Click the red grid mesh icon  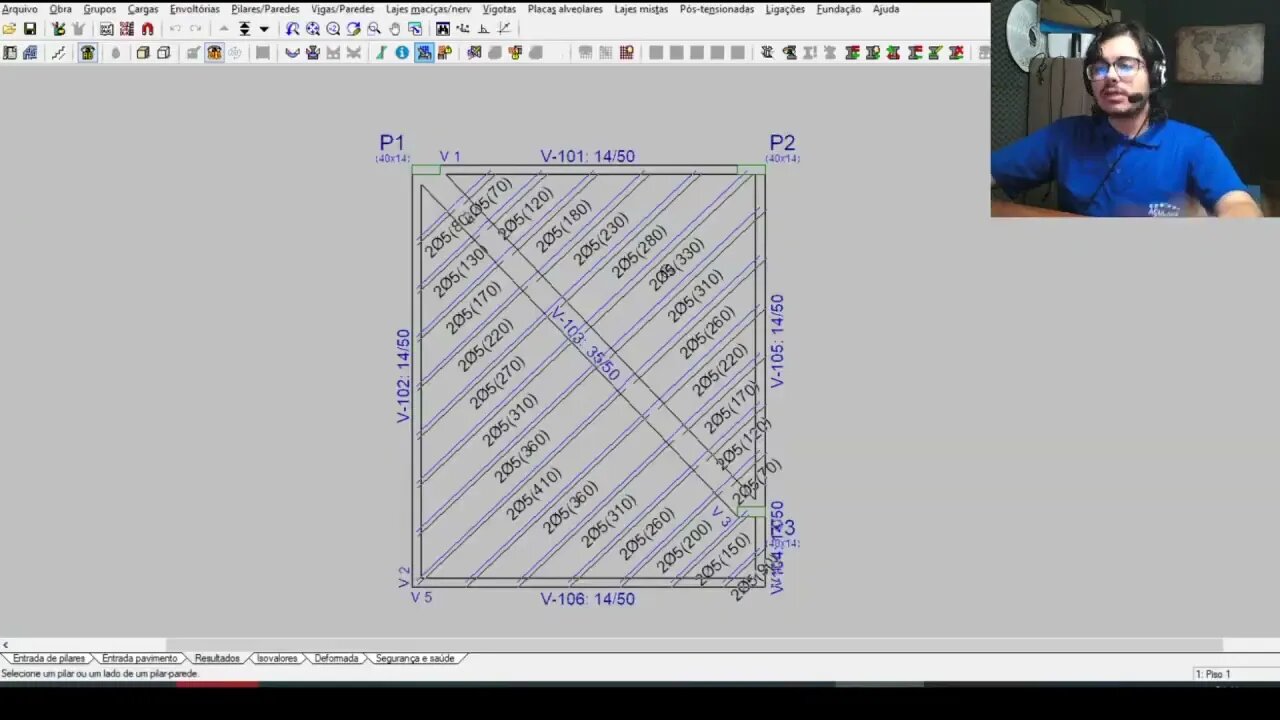pyautogui.click(x=628, y=53)
